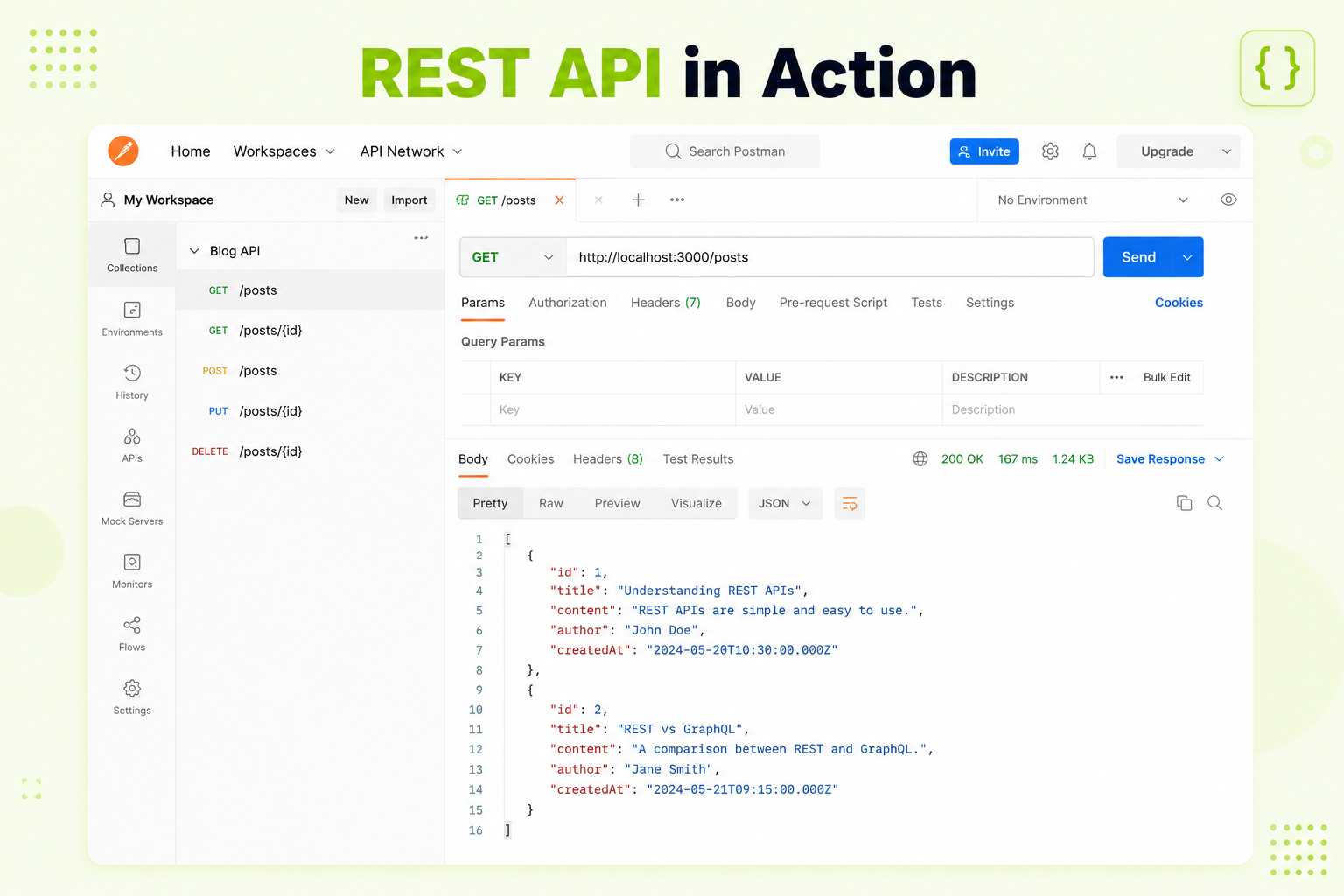Switch to the Authorization tab

568,303
